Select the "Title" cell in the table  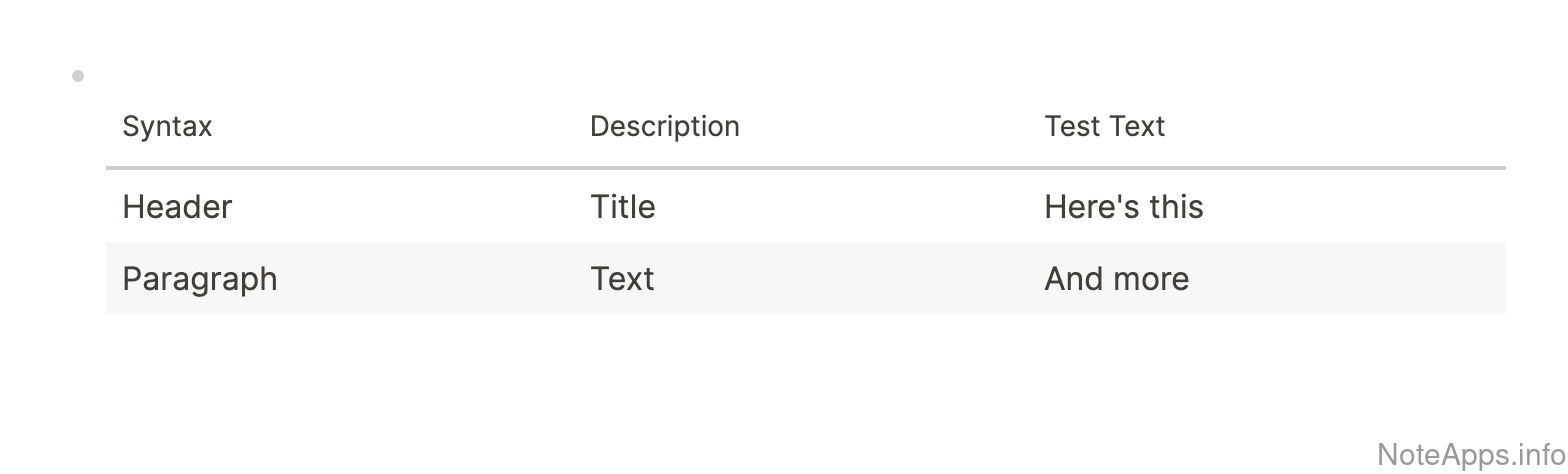coord(622,207)
